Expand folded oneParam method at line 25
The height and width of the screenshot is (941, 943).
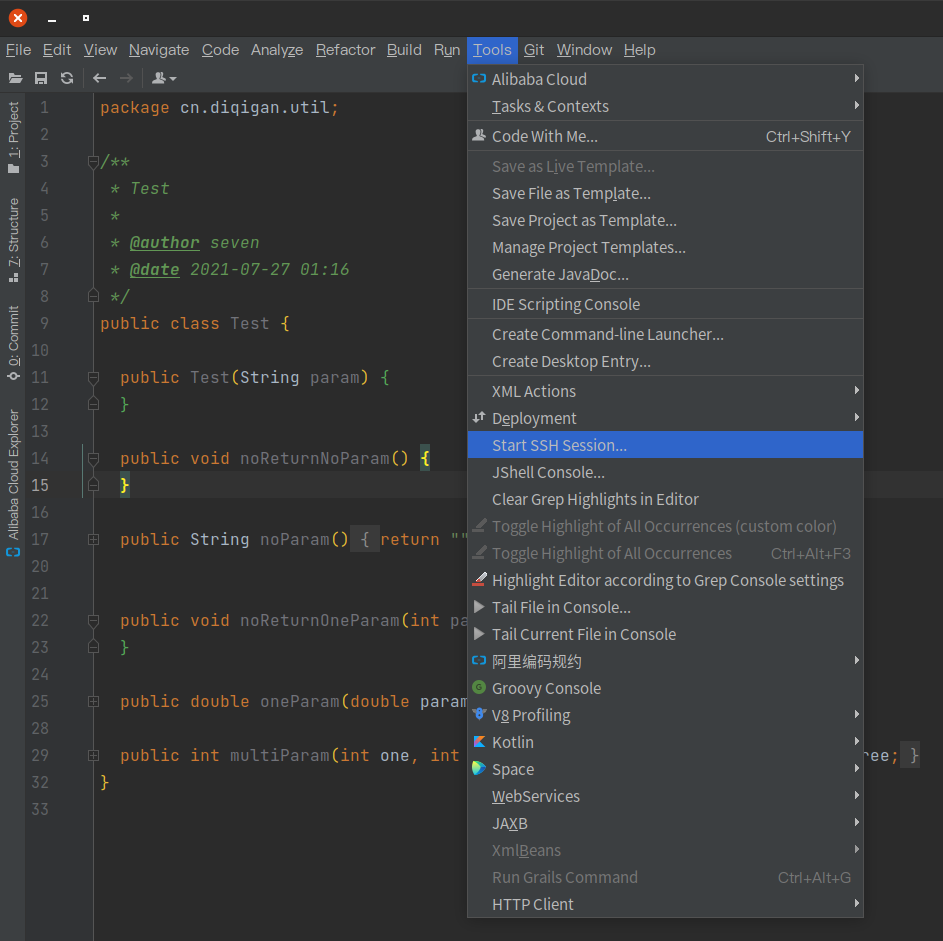tap(93, 701)
